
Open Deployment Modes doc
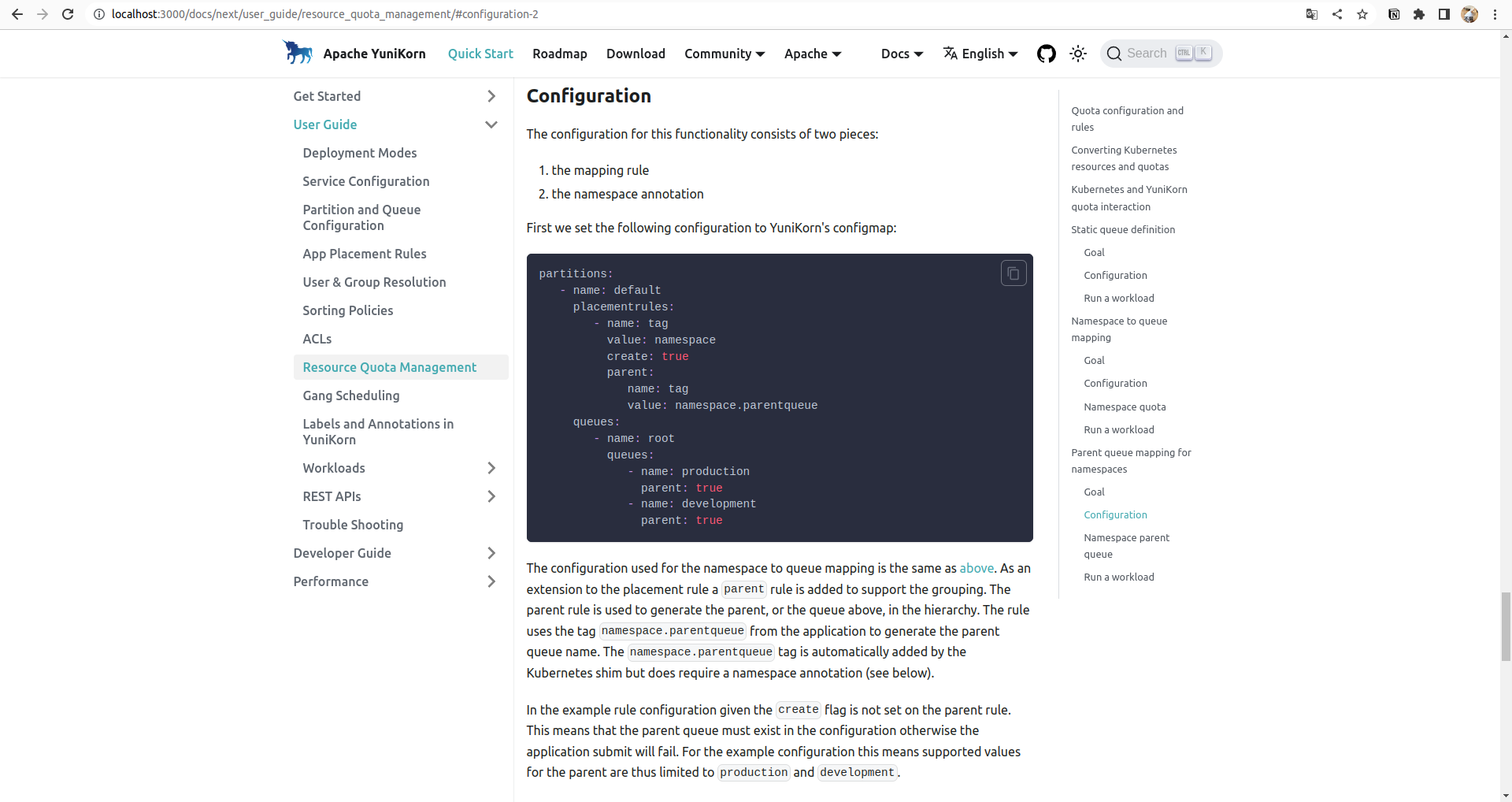pos(360,153)
